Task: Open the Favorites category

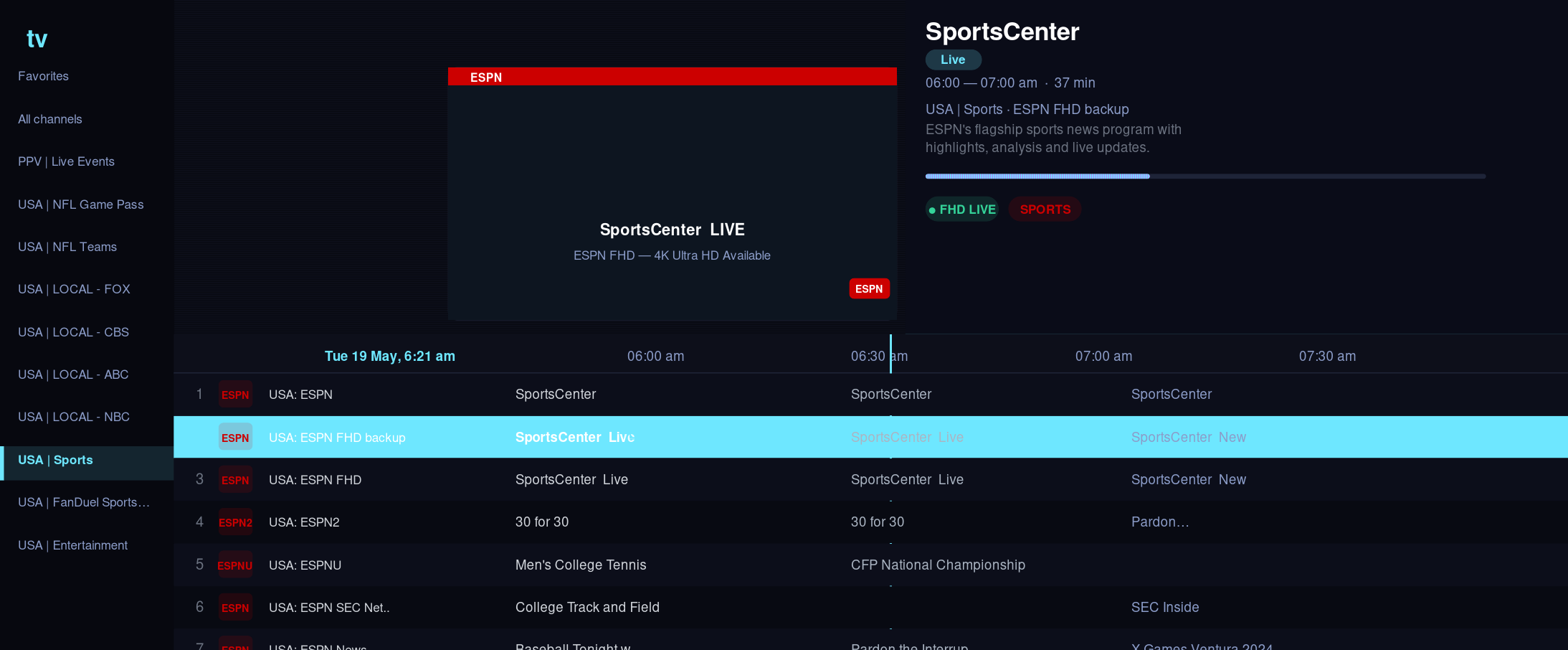Action: [43, 76]
